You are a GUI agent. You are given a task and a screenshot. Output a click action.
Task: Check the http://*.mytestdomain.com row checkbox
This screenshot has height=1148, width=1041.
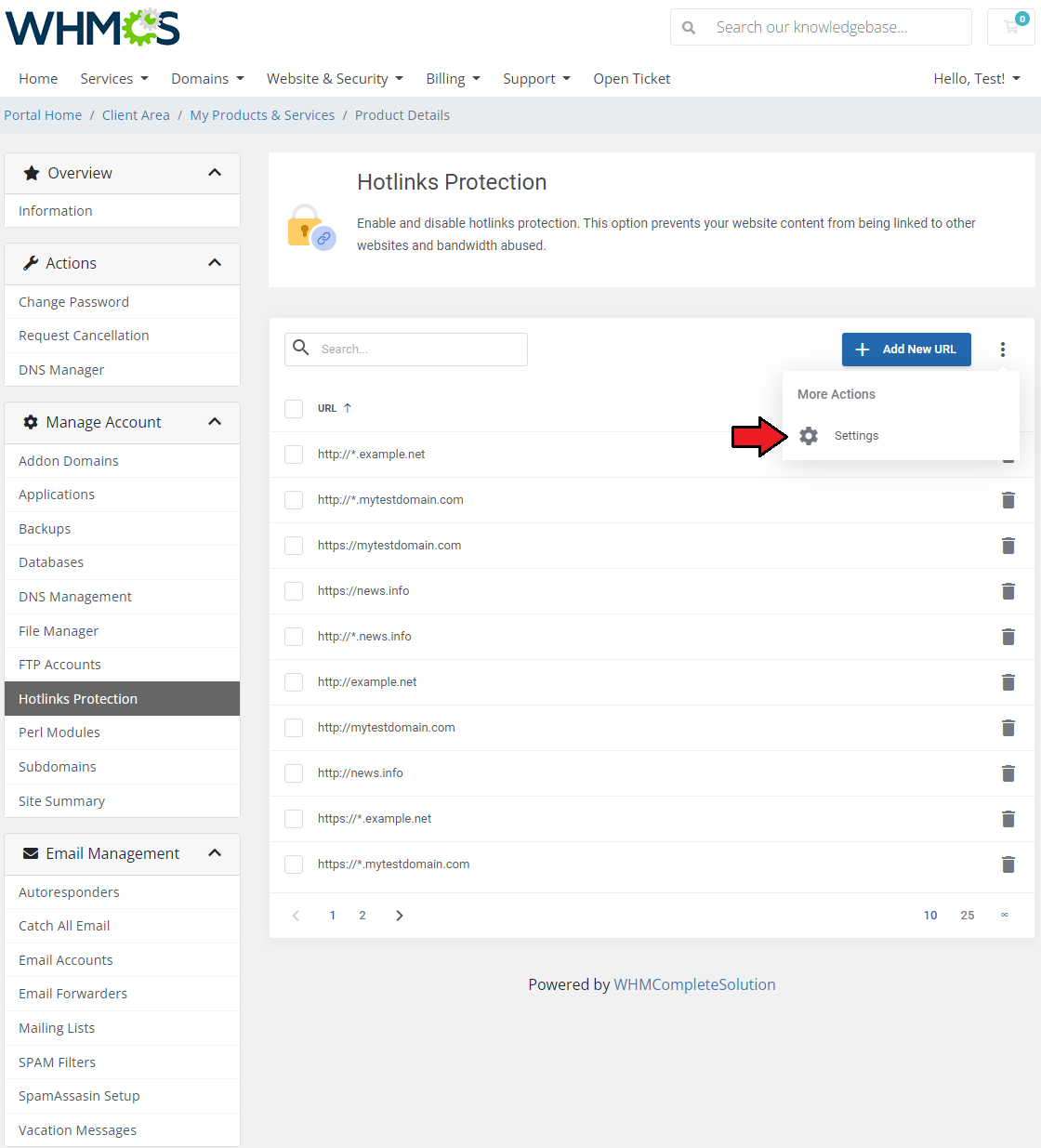click(294, 500)
